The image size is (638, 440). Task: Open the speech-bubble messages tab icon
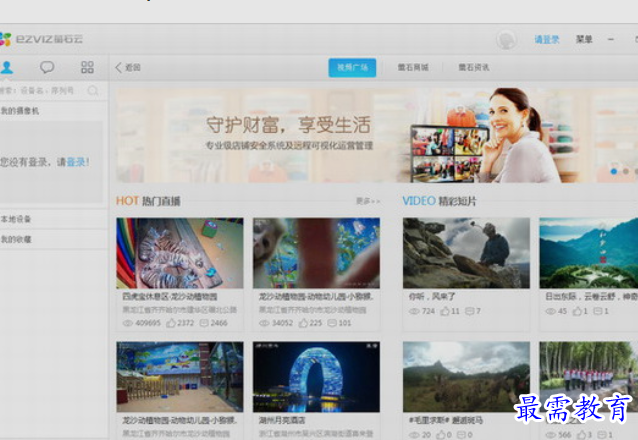coord(47,67)
